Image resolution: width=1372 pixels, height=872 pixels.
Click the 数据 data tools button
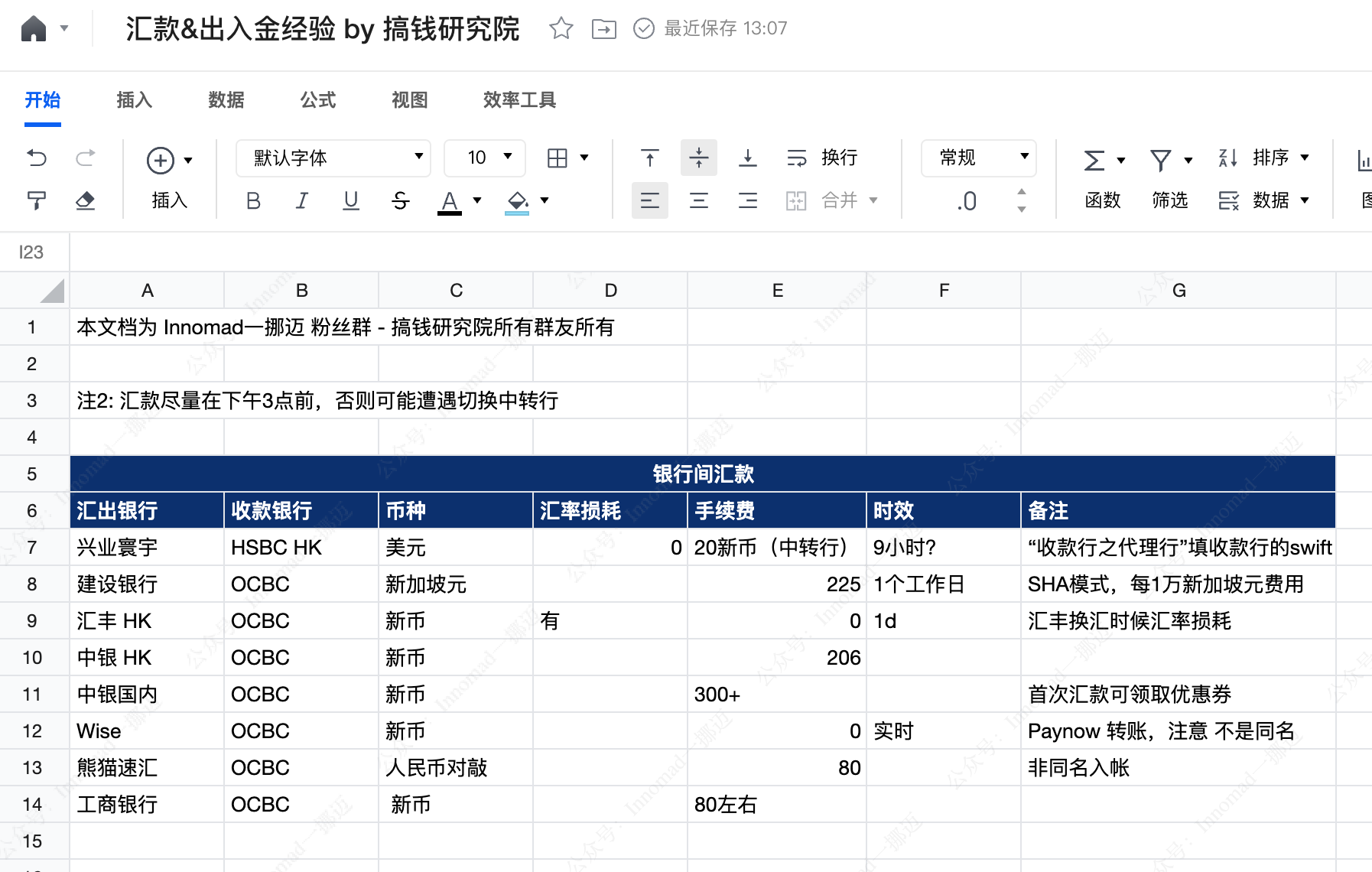pos(1263,201)
